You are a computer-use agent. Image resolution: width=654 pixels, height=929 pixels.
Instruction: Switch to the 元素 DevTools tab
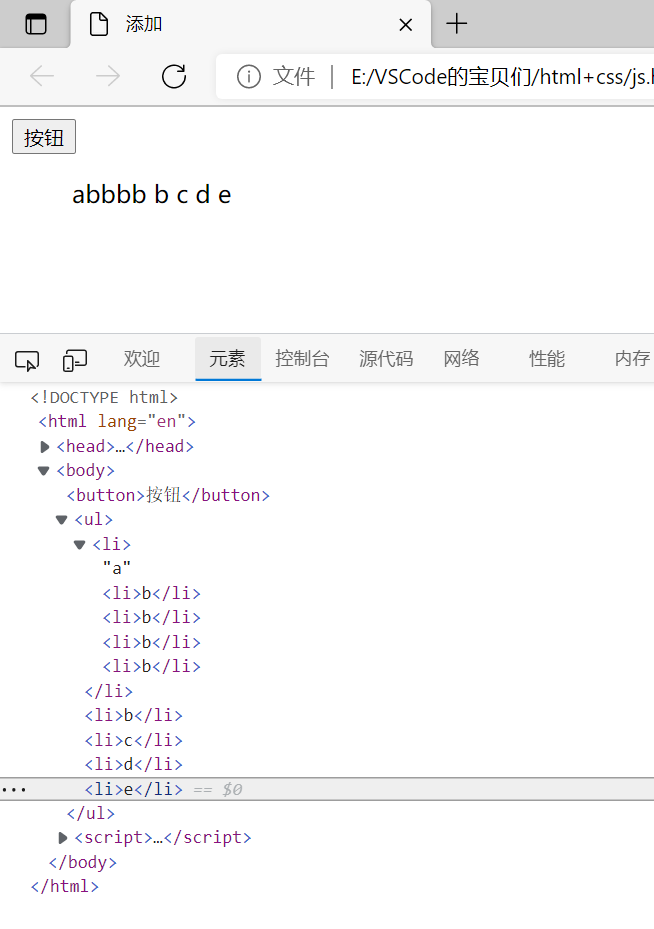pyautogui.click(x=227, y=358)
